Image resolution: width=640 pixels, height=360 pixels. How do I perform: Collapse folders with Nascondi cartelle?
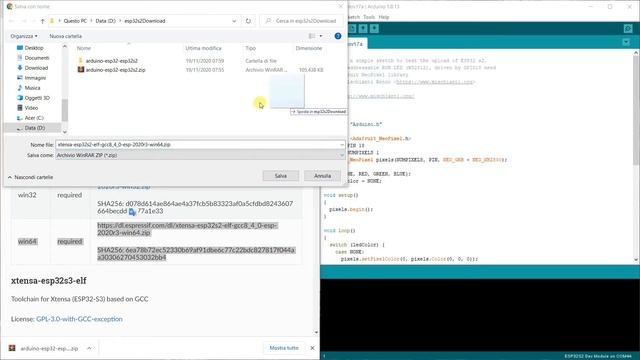(x=31, y=177)
